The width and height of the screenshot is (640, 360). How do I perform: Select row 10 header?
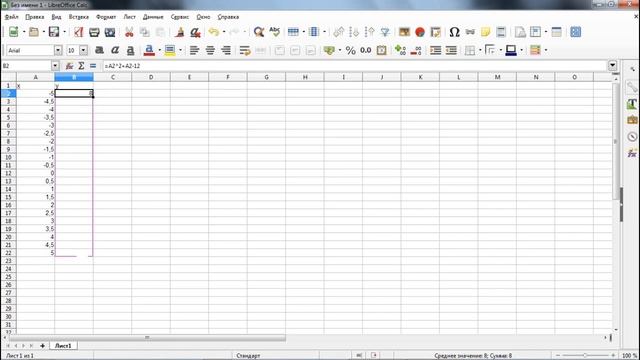(8, 157)
